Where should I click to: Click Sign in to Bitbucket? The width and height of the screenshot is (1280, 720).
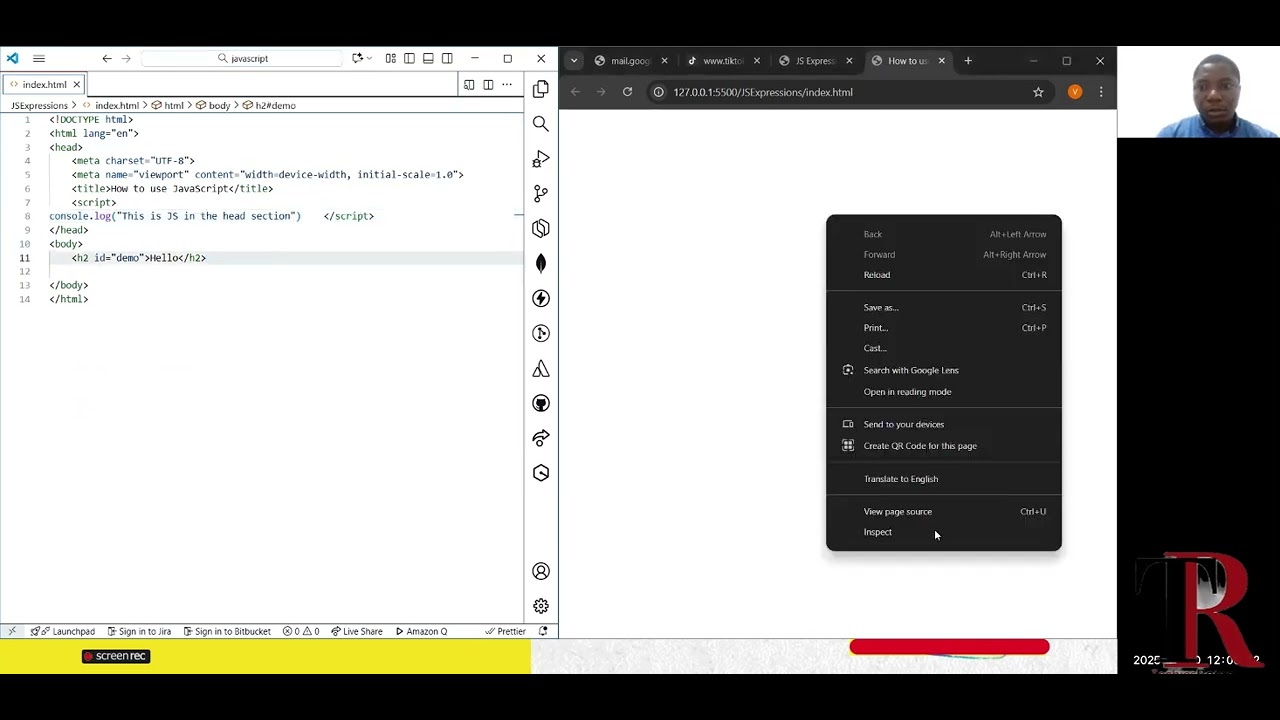click(226, 631)
